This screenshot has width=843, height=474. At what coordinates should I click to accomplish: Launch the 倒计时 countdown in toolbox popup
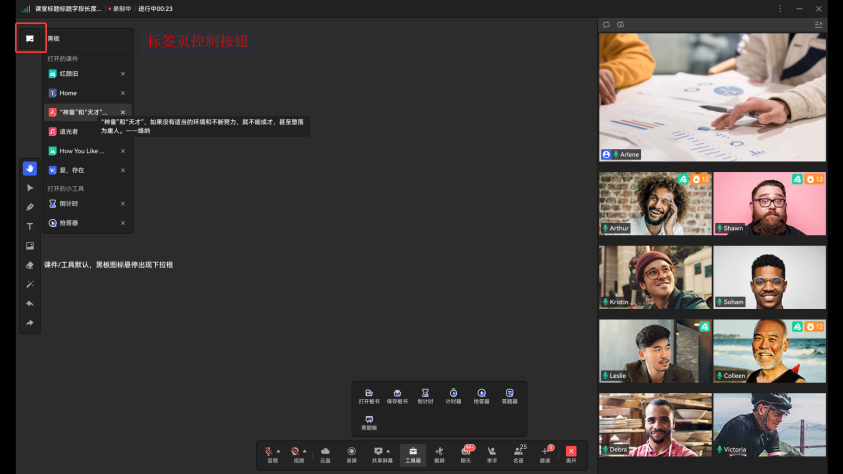pyautogui.click(x=425, y=397)
